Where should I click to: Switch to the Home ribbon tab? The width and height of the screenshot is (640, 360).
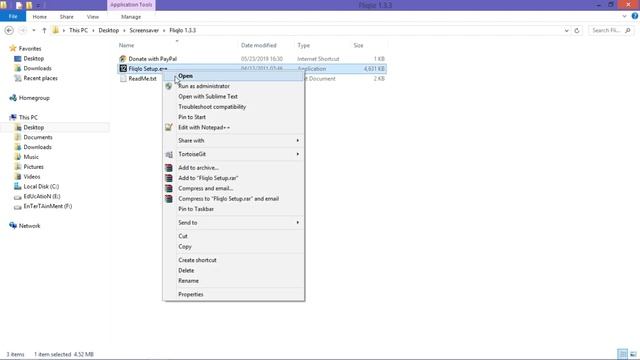[40, 17]
